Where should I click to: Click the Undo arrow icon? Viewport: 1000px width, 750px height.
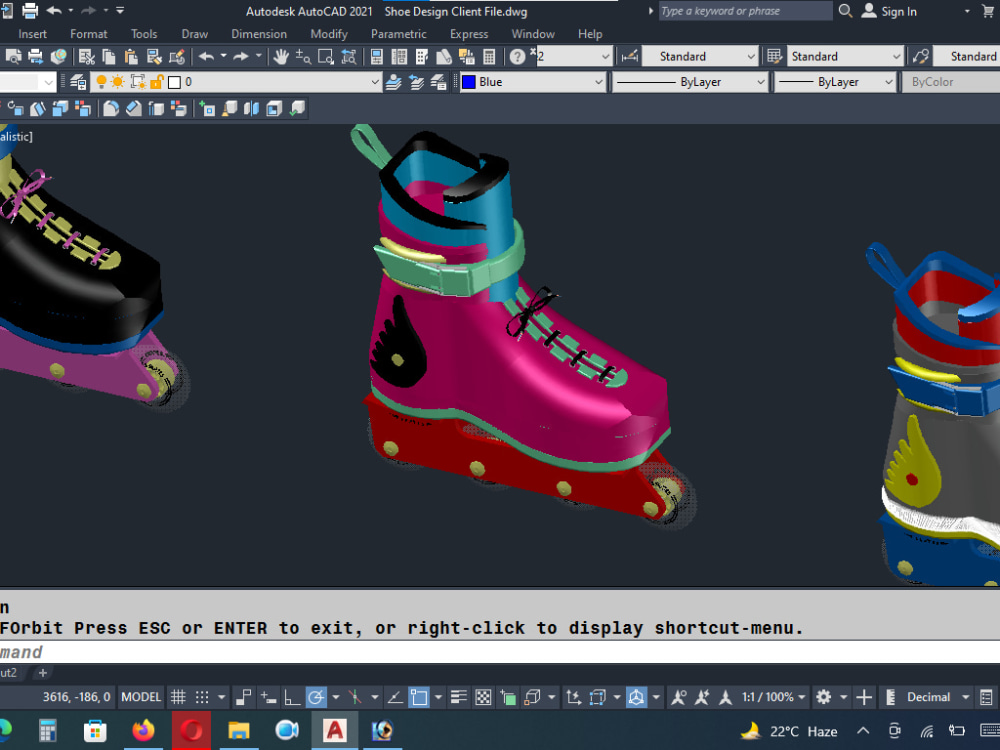coord(205,56)
